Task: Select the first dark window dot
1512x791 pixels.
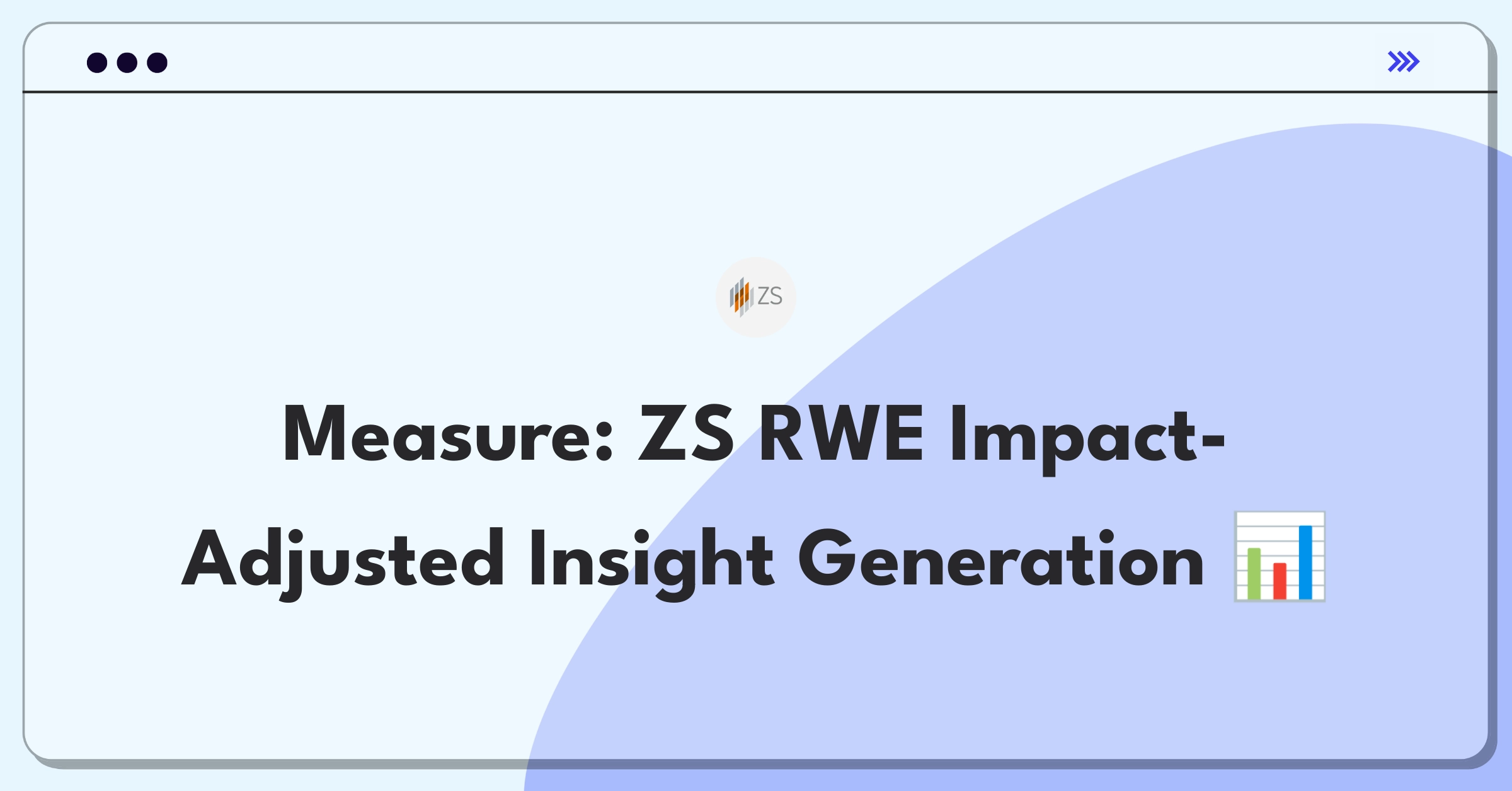Action: click(x=97, y=62)
